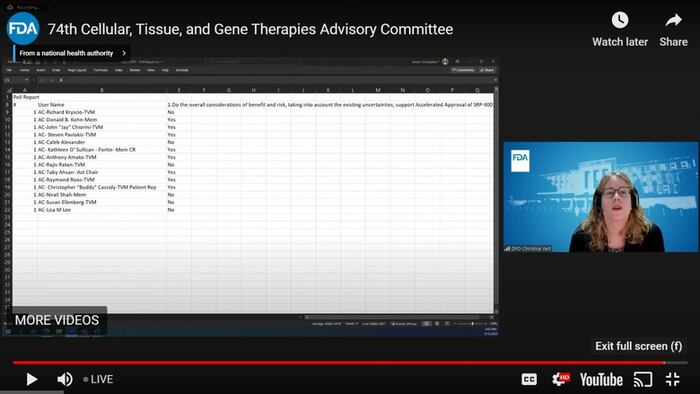Click the 'AC-Raymond Roos-TVM' row
Viewport: 700px width, 394px height.
(x=66, y=179)
